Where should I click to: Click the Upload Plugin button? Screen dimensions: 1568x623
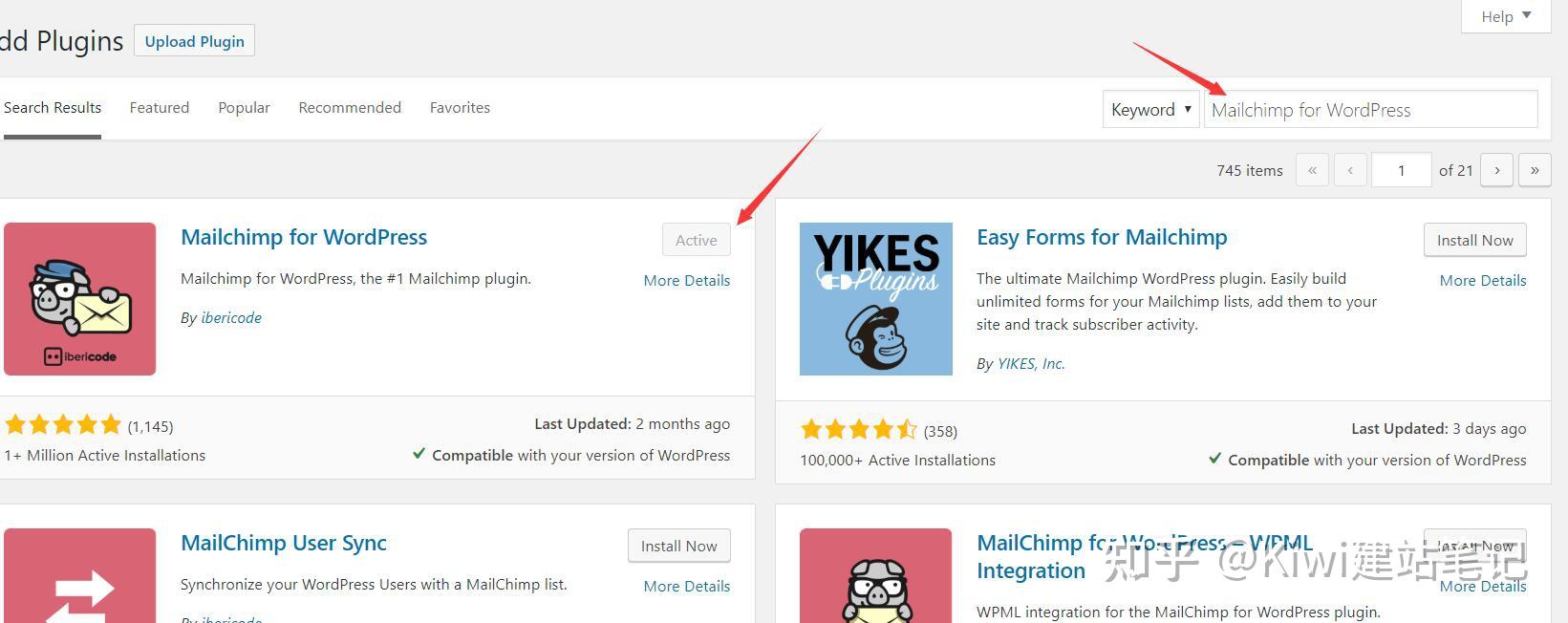tap(194, 40)
